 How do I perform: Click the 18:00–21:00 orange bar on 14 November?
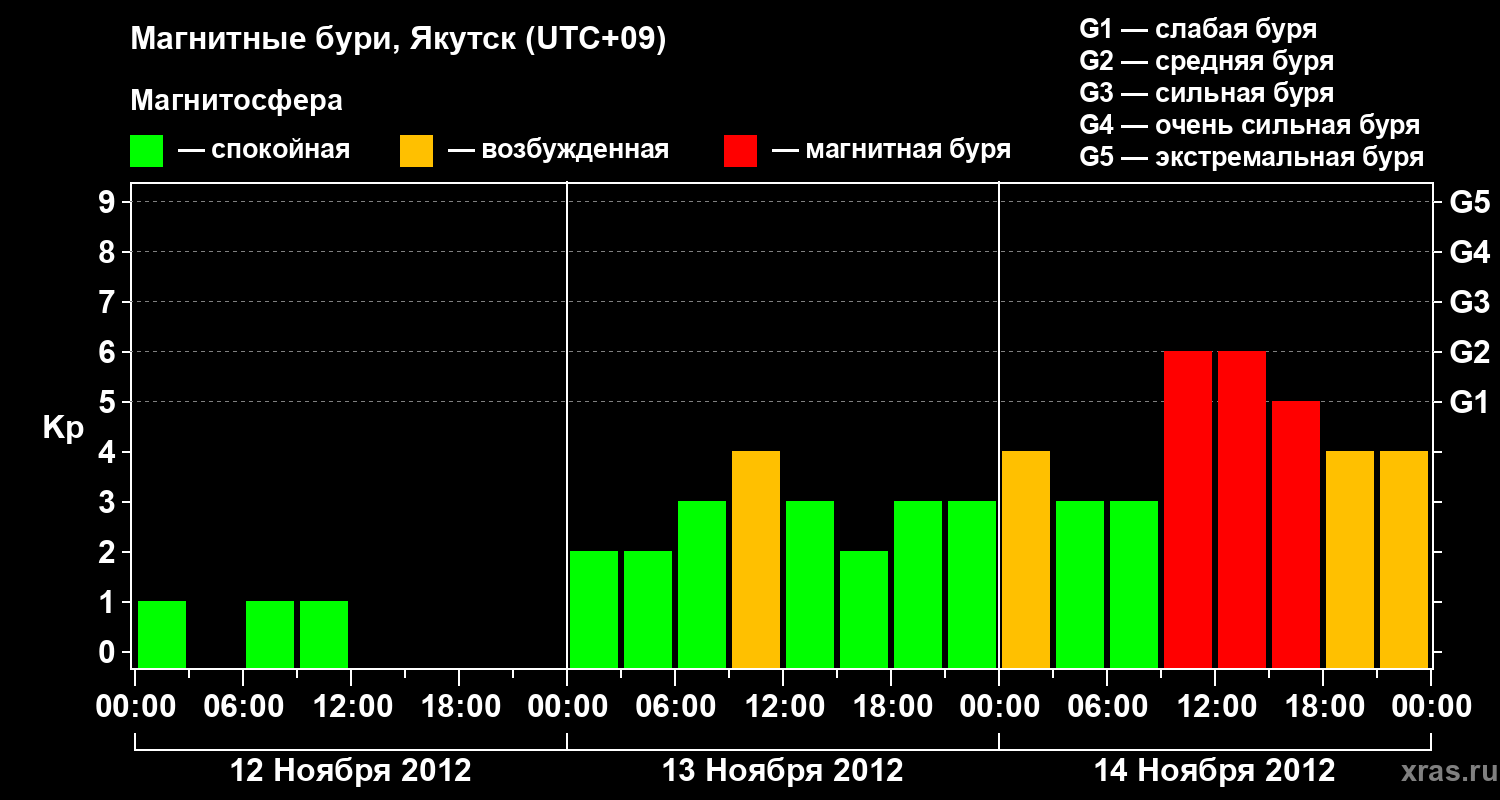pos(1350,559)
